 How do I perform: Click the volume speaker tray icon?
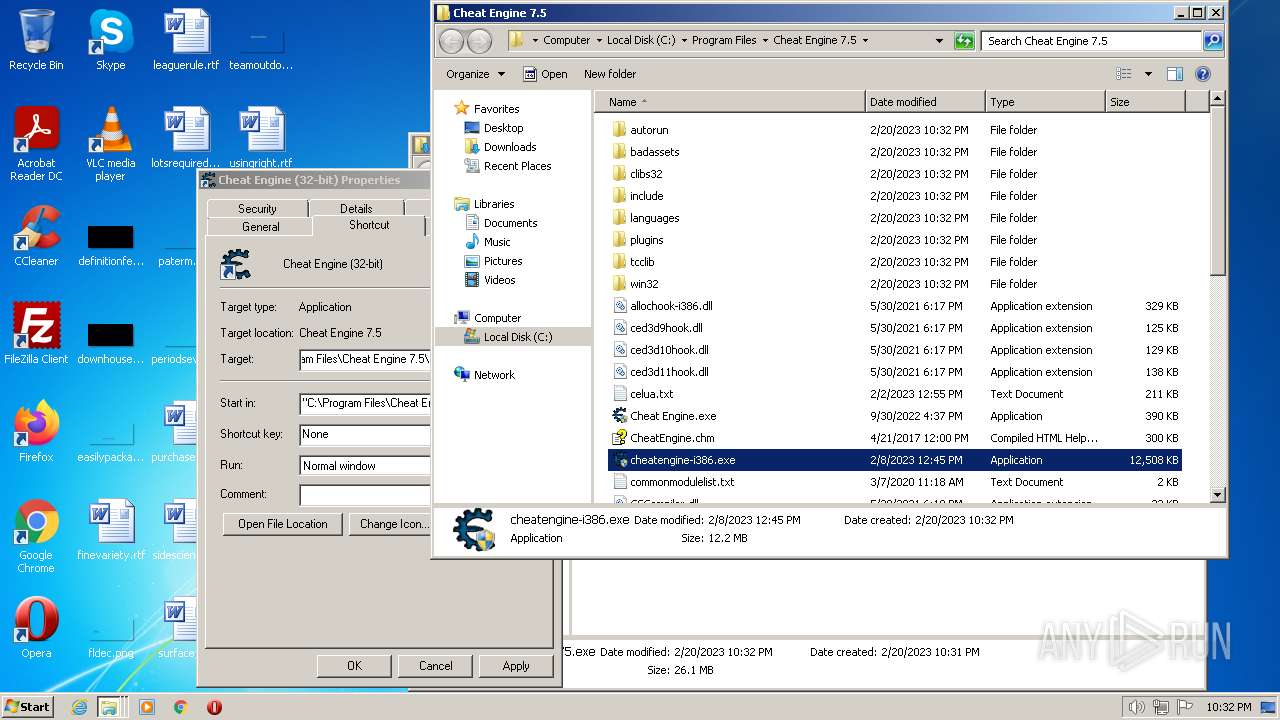point(1137,707)
